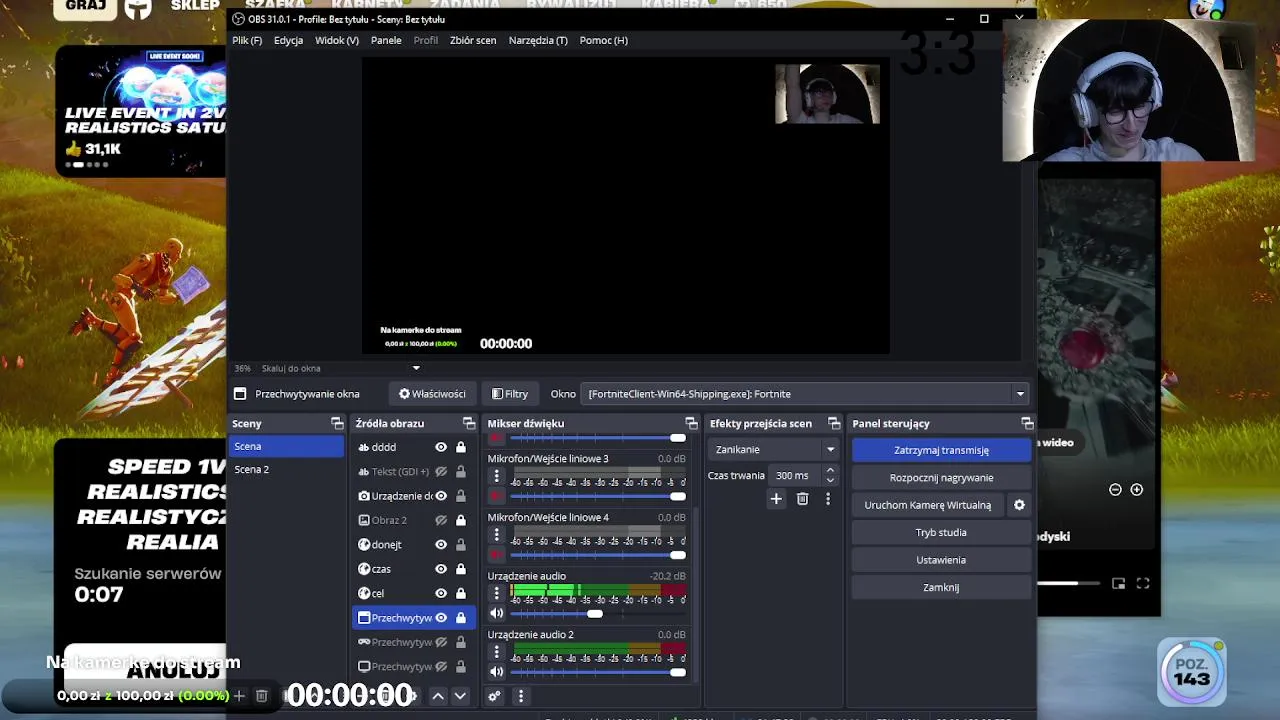Click Właściwości source properties button
Viewport: 1280px width, 720px height.
(x=432, y=394)
